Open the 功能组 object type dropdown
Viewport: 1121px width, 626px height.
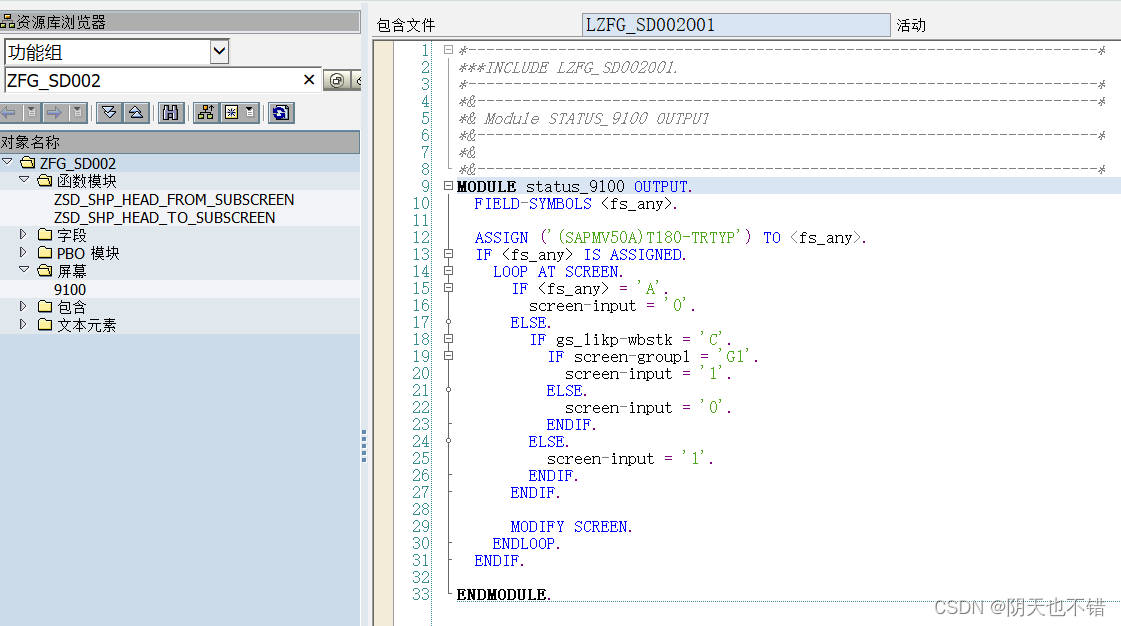coord(221,51)
